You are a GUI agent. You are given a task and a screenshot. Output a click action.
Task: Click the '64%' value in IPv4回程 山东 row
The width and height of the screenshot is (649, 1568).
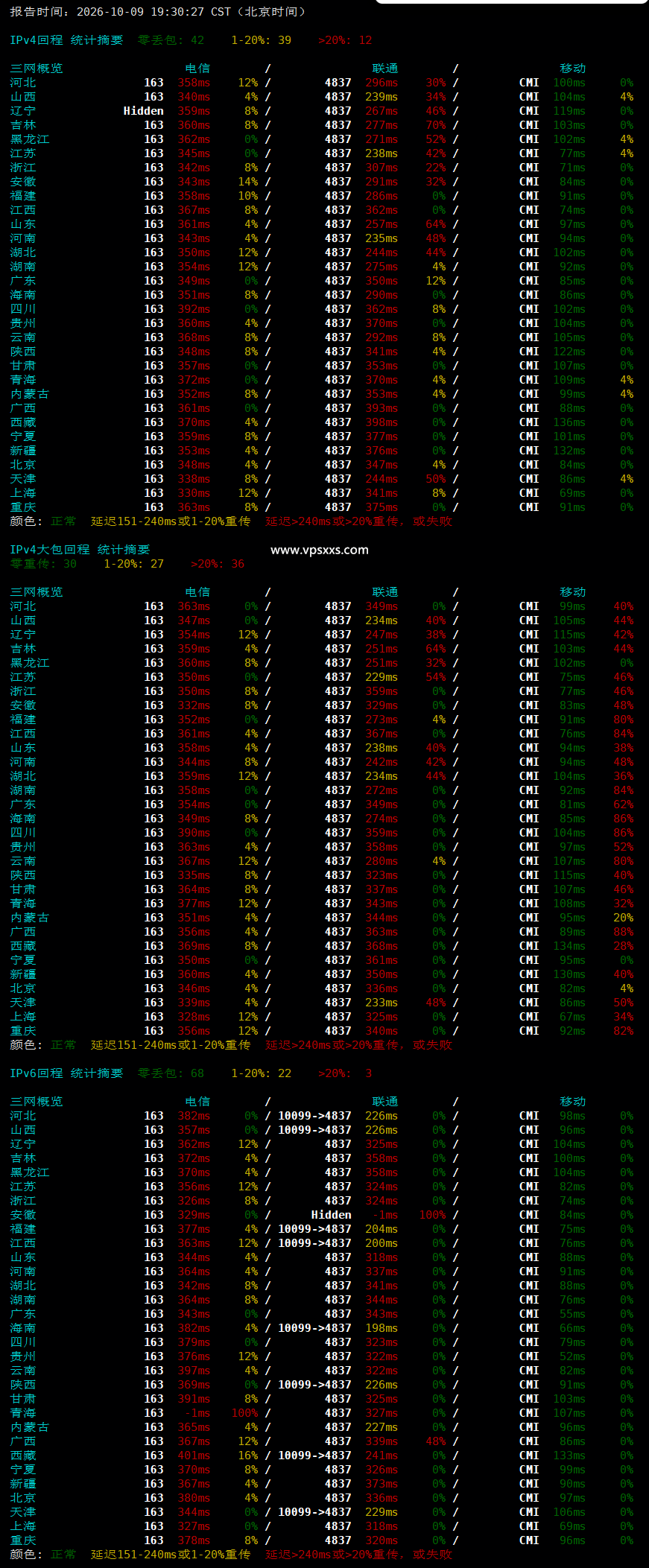point(436,224)
